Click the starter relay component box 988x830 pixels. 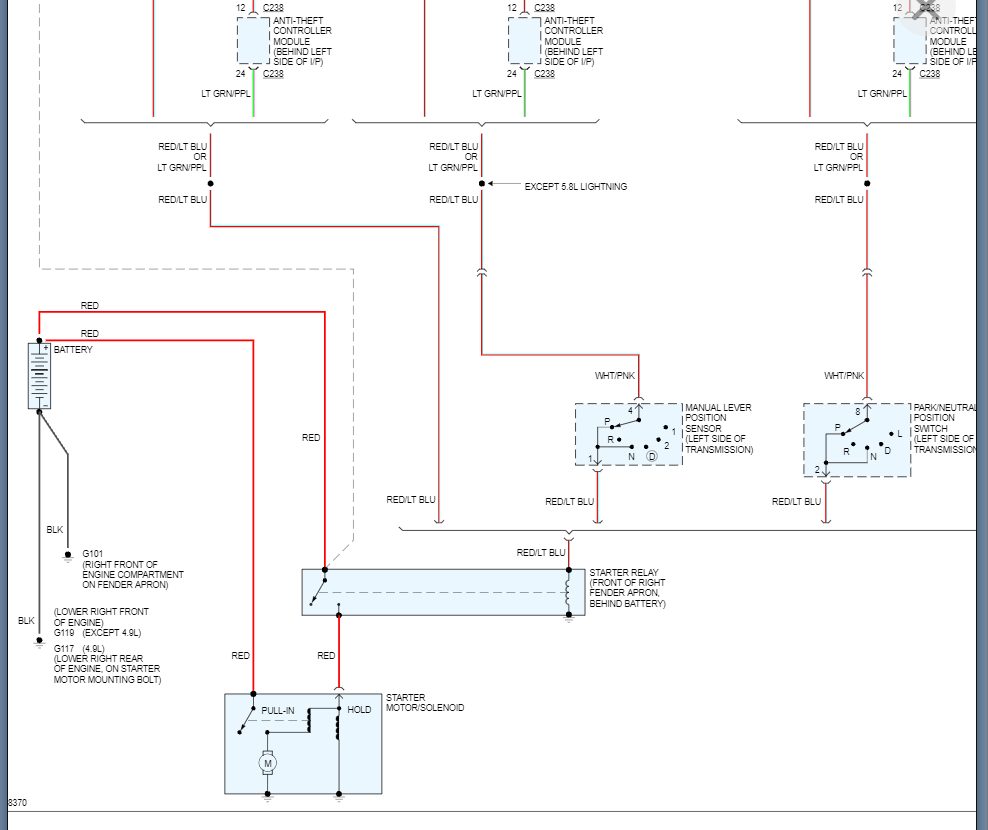[444, 592]
